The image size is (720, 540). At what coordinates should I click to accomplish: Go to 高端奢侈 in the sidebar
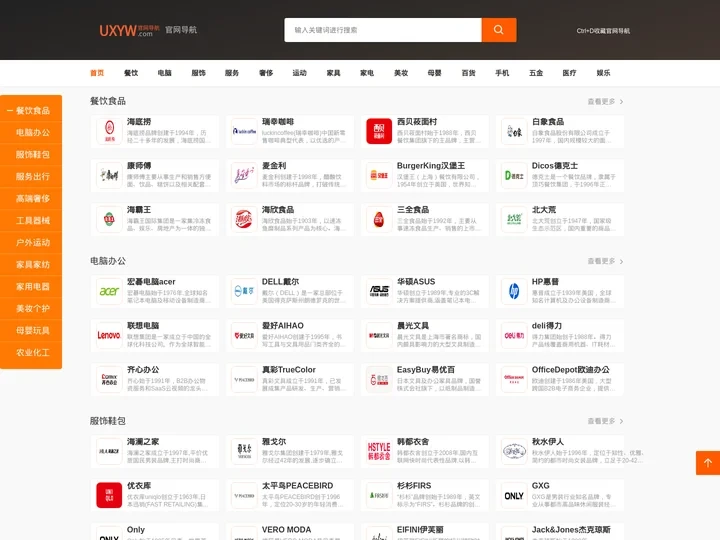click(31, 199)
